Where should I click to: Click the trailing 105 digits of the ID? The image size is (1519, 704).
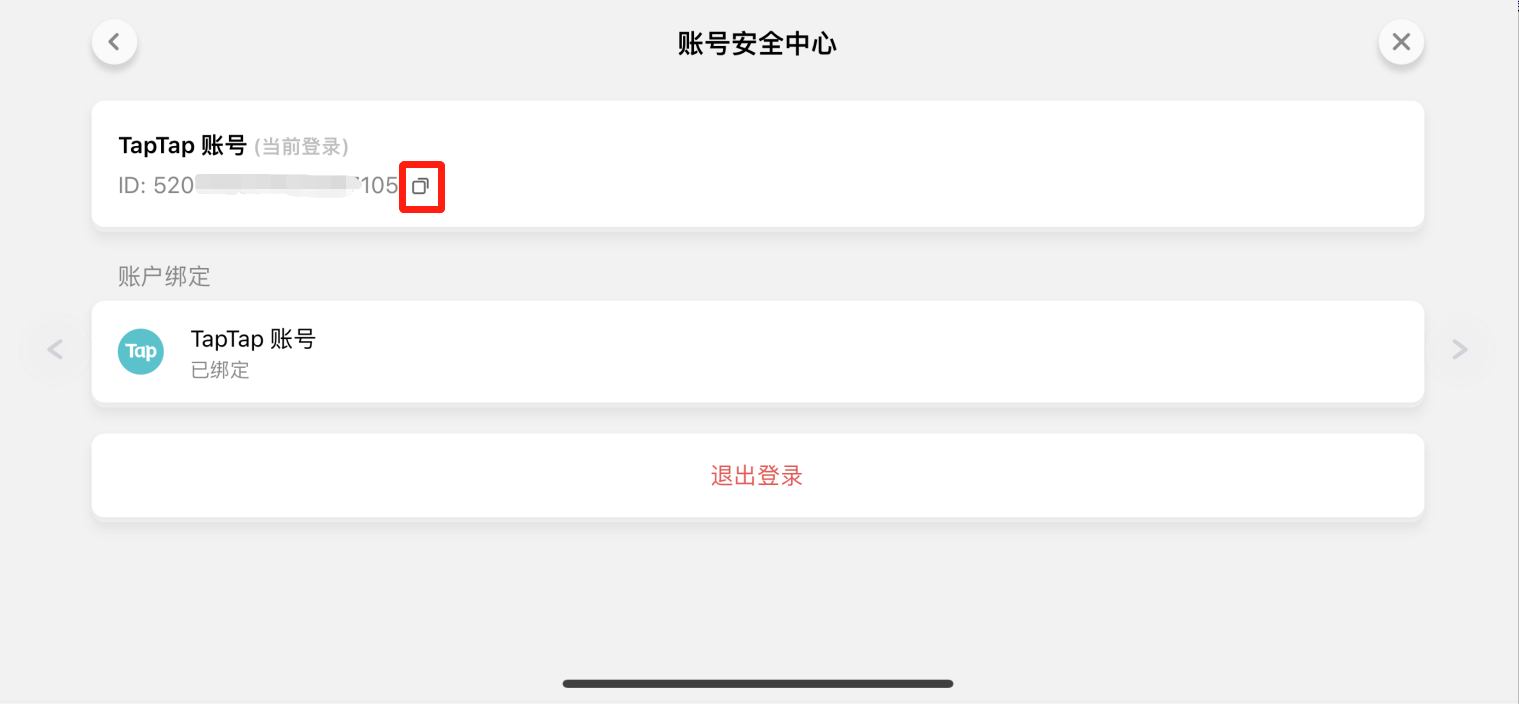click(379, 186)
